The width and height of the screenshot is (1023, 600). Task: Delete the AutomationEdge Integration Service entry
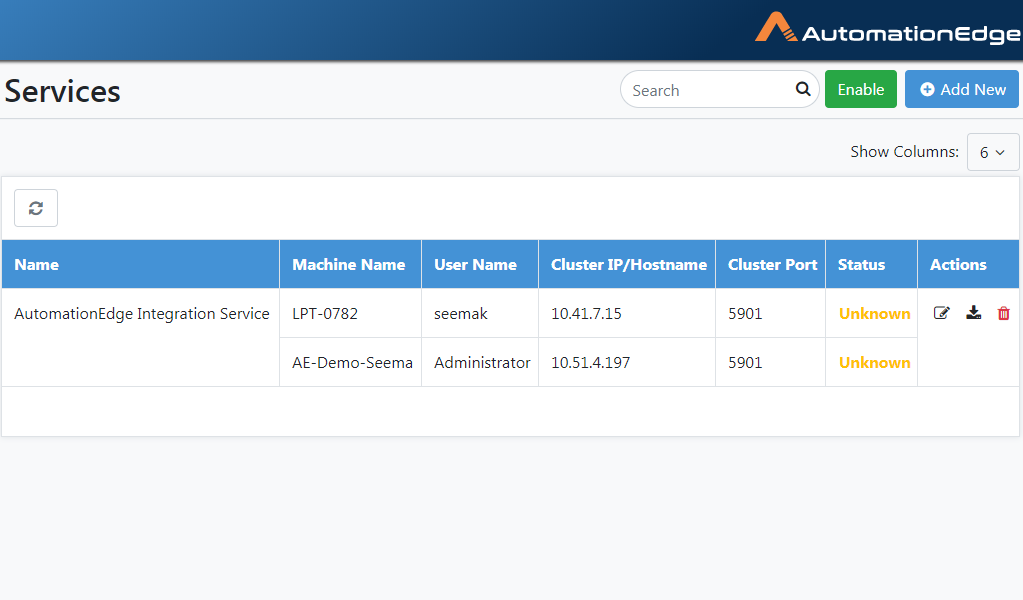point(1003,313)
